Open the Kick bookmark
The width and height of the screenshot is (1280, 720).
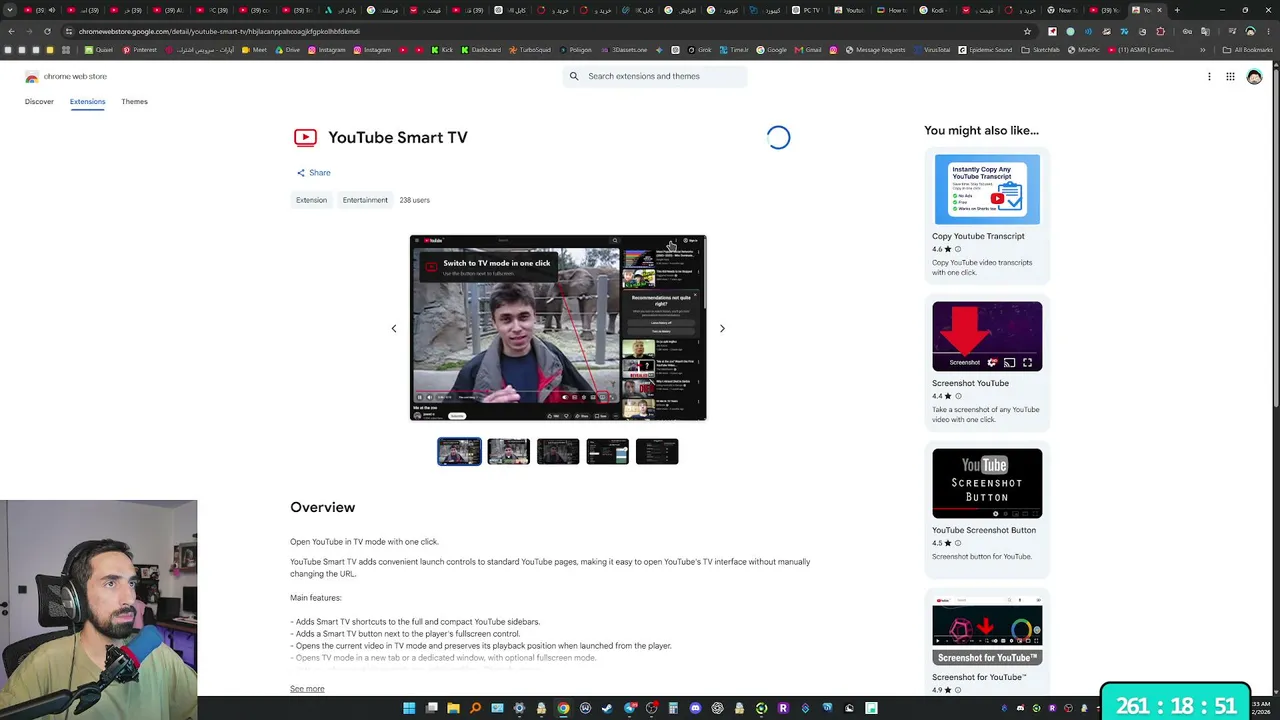tap(443, 50)
